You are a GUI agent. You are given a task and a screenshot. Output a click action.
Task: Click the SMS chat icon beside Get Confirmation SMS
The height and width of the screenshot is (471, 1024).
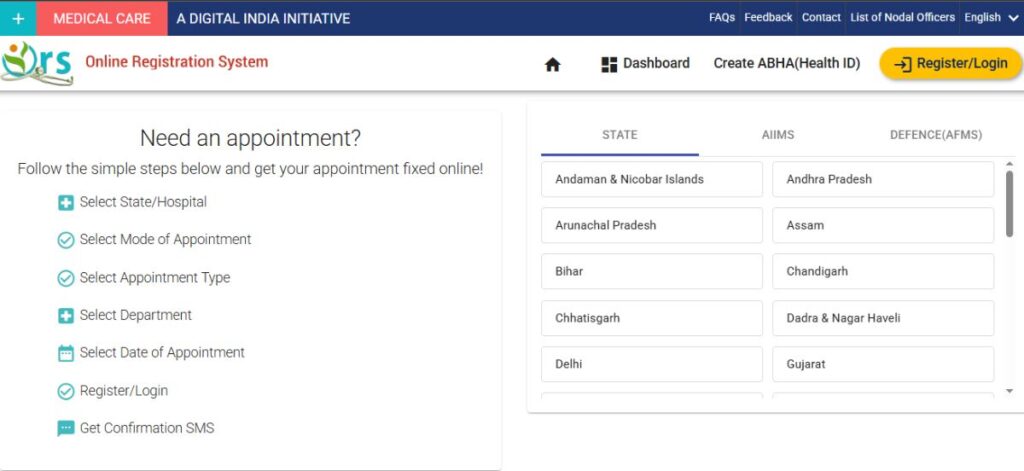[x=65, y=429]
